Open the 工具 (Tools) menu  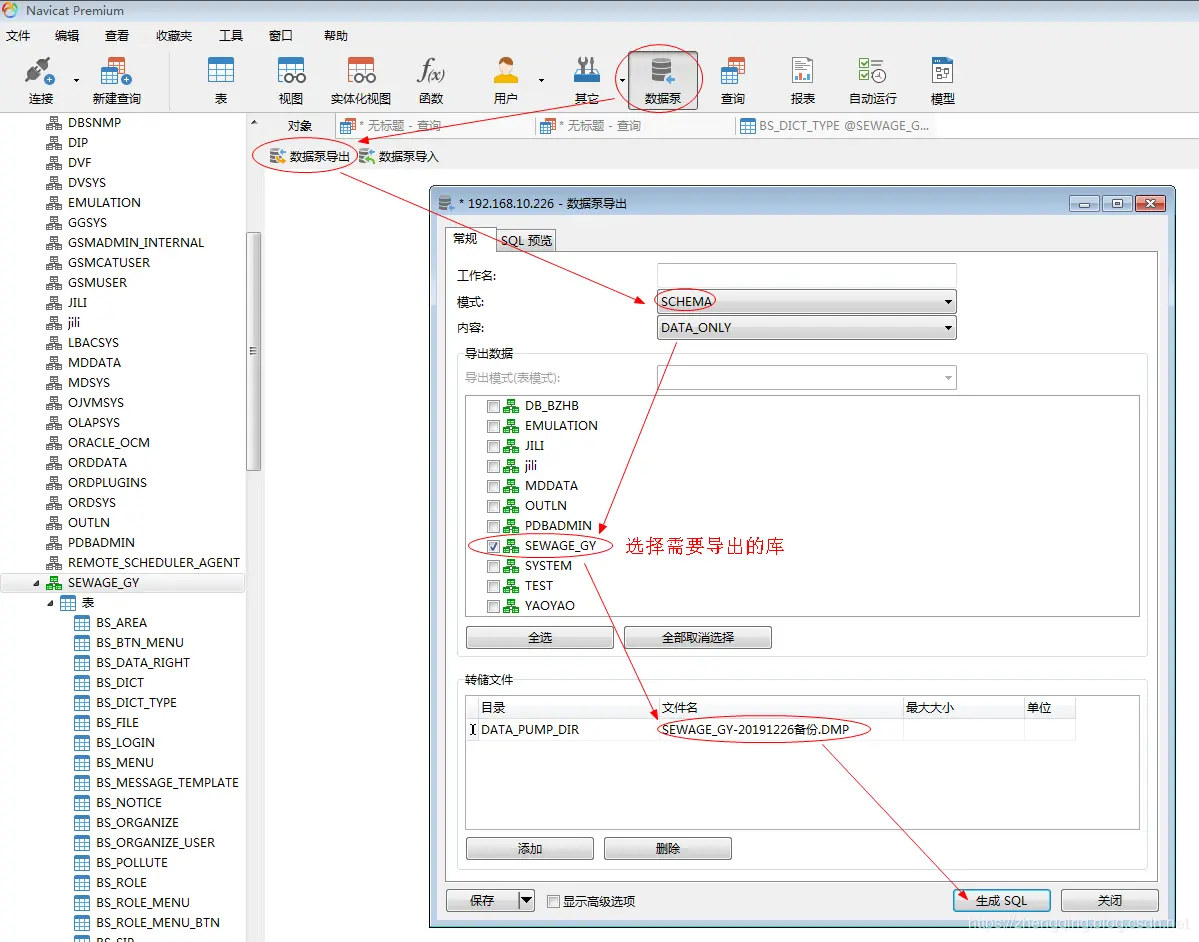tap(230, 35)
